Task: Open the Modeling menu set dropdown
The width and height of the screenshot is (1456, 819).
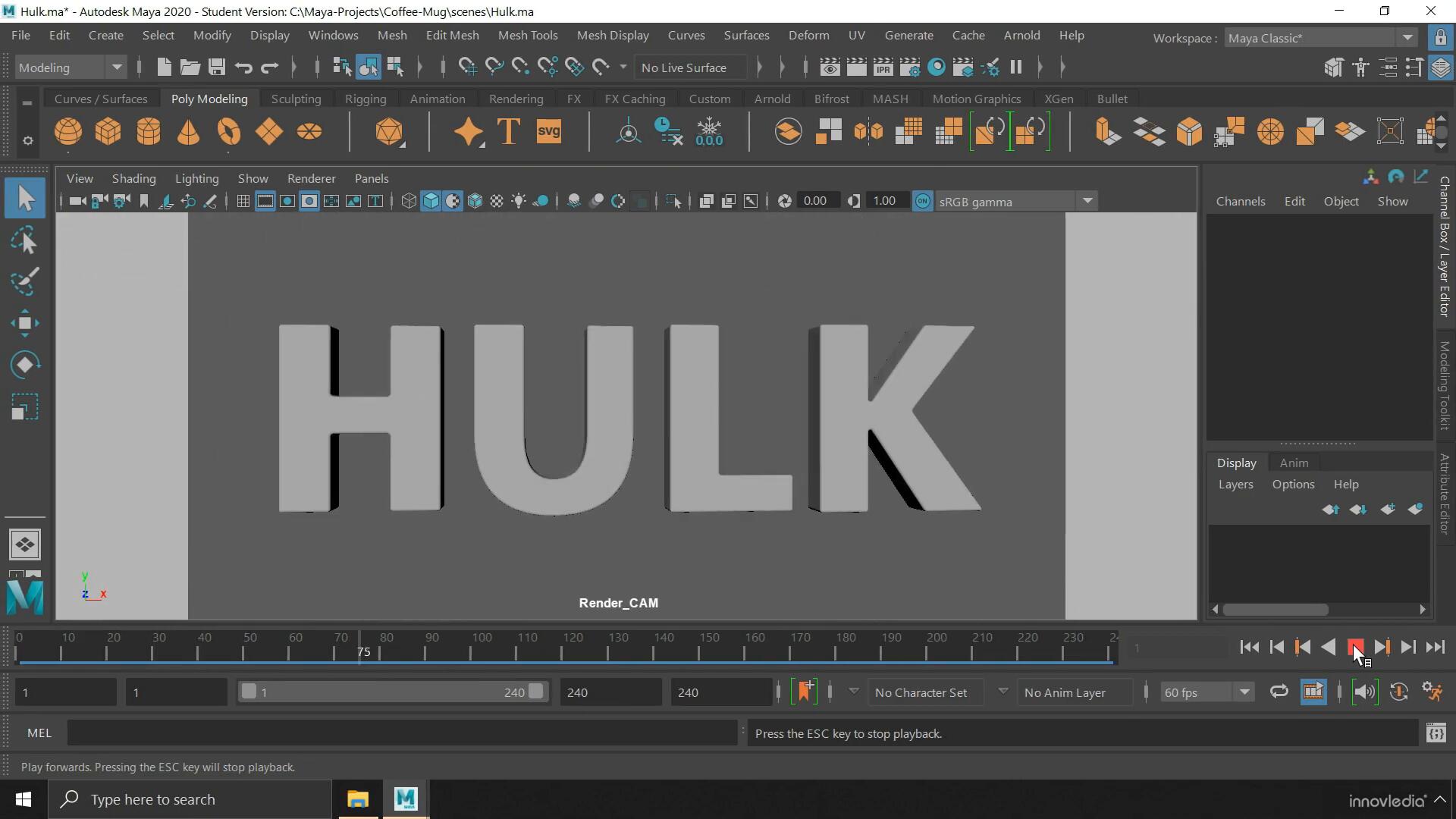Action: tap(117, 67)
